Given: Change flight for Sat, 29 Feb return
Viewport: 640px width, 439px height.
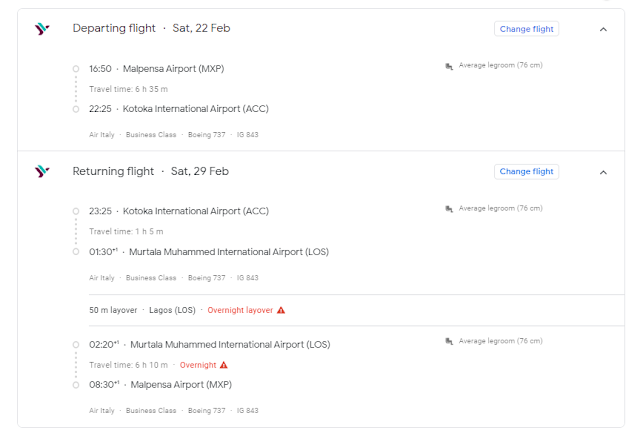Looking at the screenshot, I should click(x=526, y=172).
